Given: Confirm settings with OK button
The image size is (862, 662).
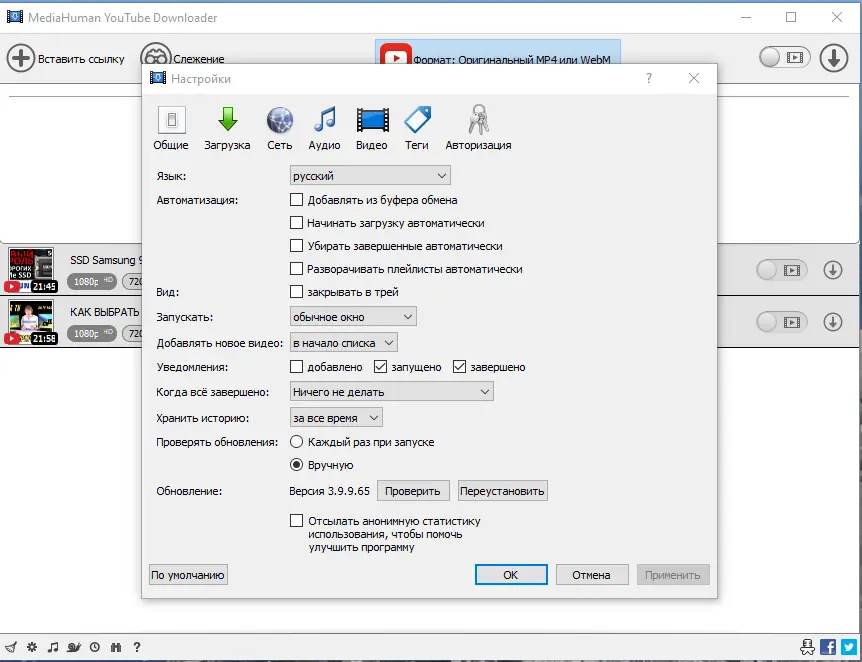Looking at the screenshot, I should (x=511, y=575).
